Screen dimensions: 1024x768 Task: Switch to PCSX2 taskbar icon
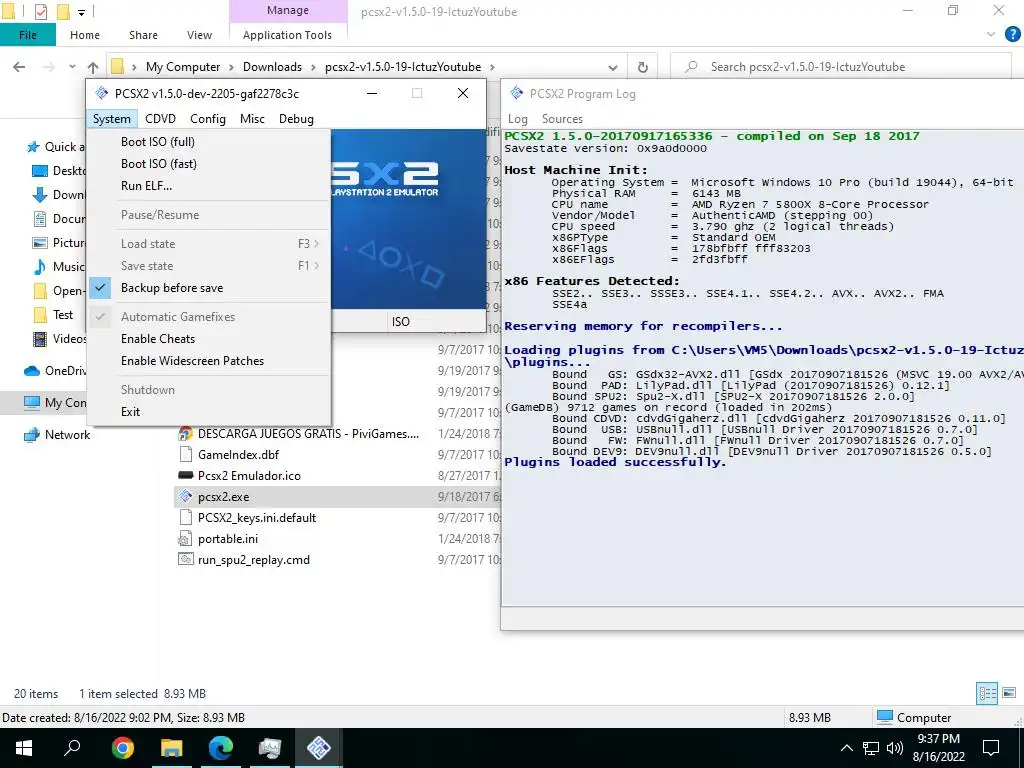tap(319, 748)
